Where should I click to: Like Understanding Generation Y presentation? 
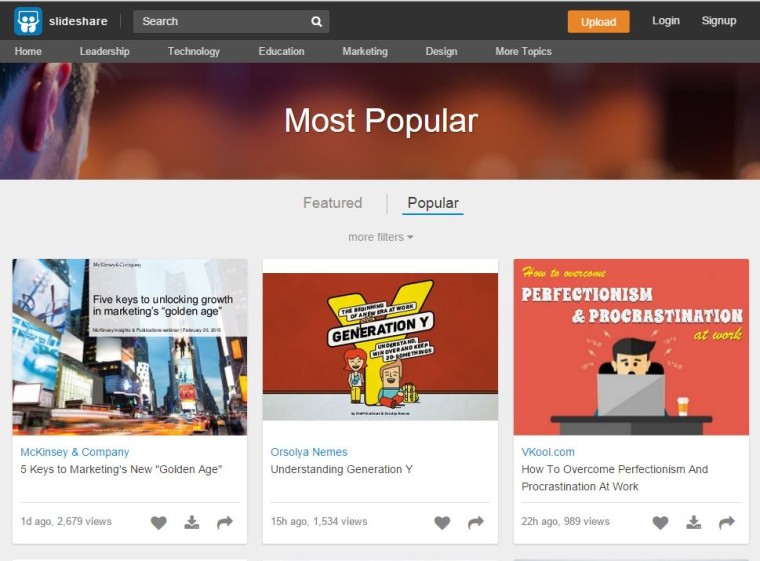coord(442,522)
